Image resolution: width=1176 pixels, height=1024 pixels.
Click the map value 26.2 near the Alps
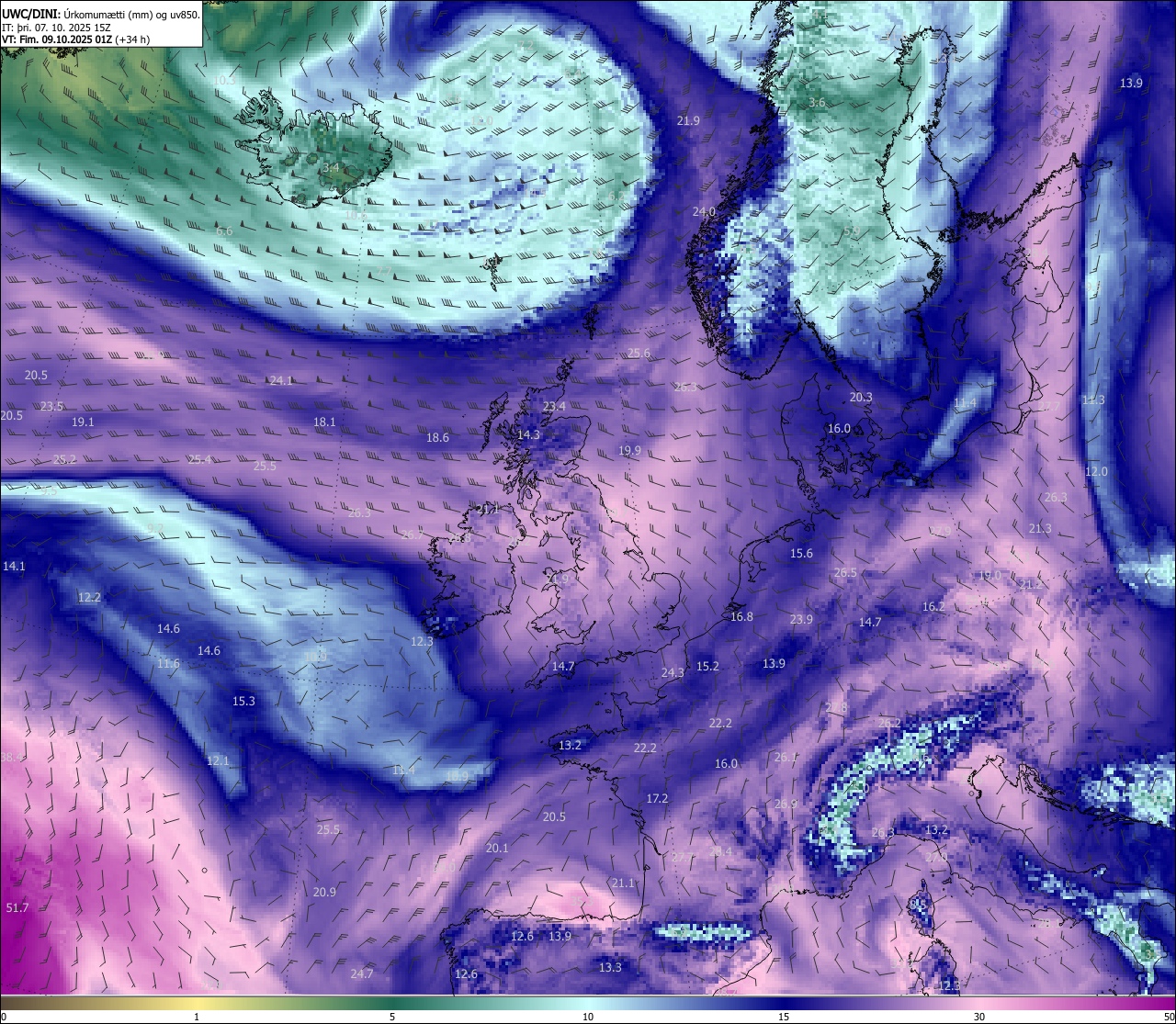(x=889, y=723)
